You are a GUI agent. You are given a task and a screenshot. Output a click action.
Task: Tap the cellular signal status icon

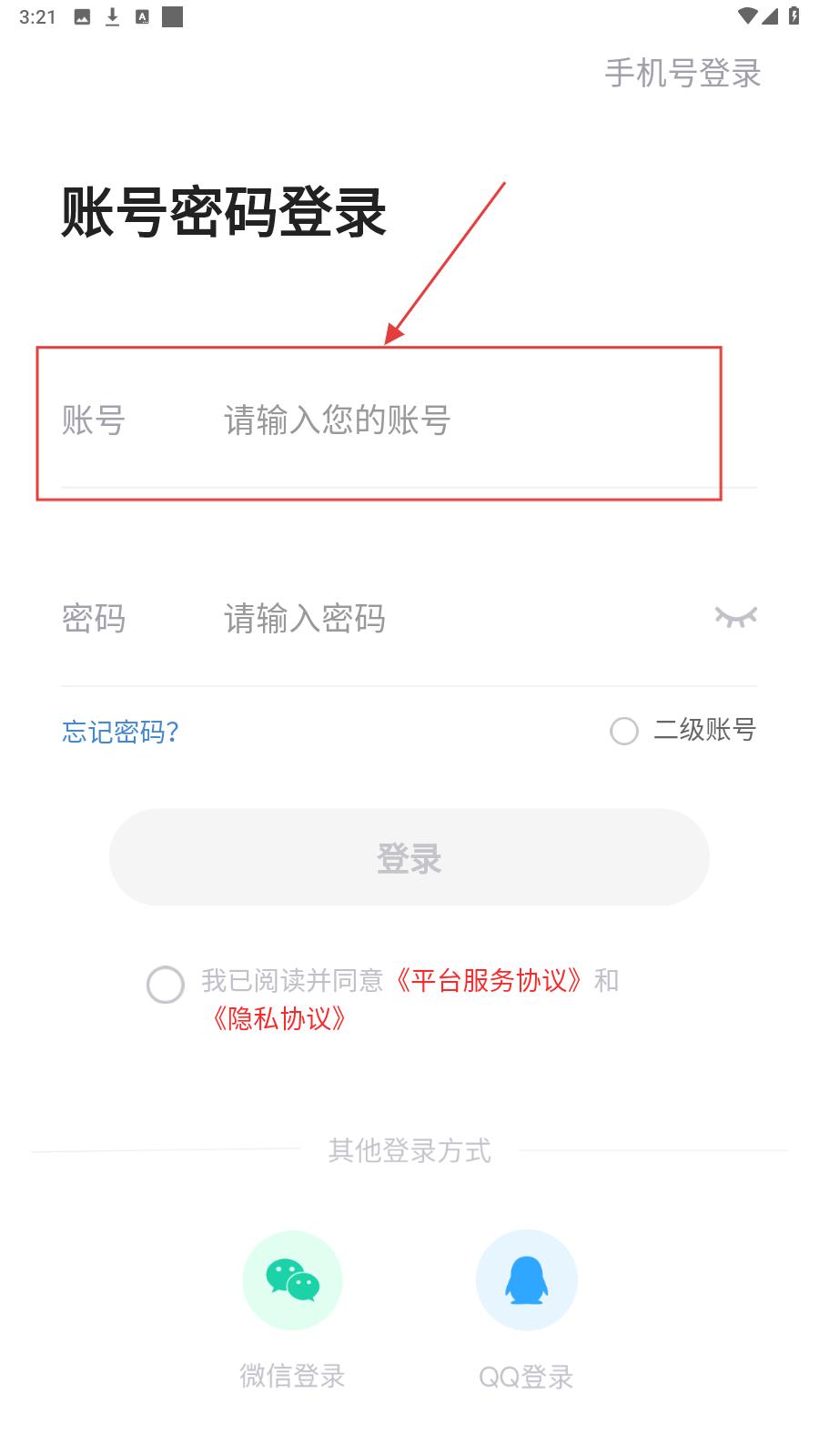coord(771,16)
